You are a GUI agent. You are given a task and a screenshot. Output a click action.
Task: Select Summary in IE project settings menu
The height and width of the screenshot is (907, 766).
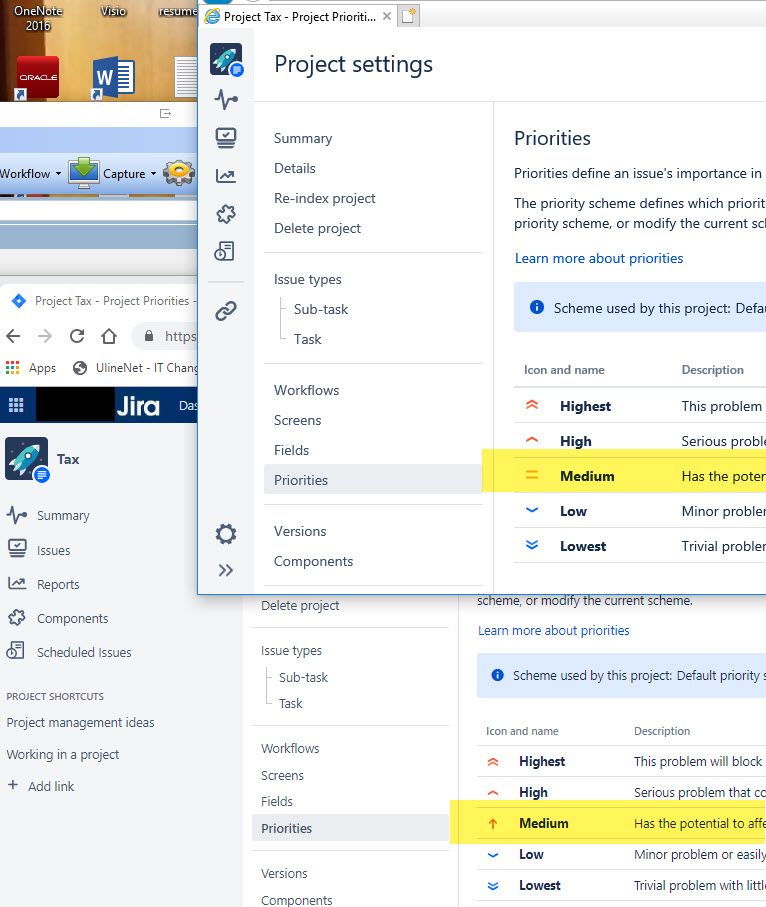(x=303, y=138)
